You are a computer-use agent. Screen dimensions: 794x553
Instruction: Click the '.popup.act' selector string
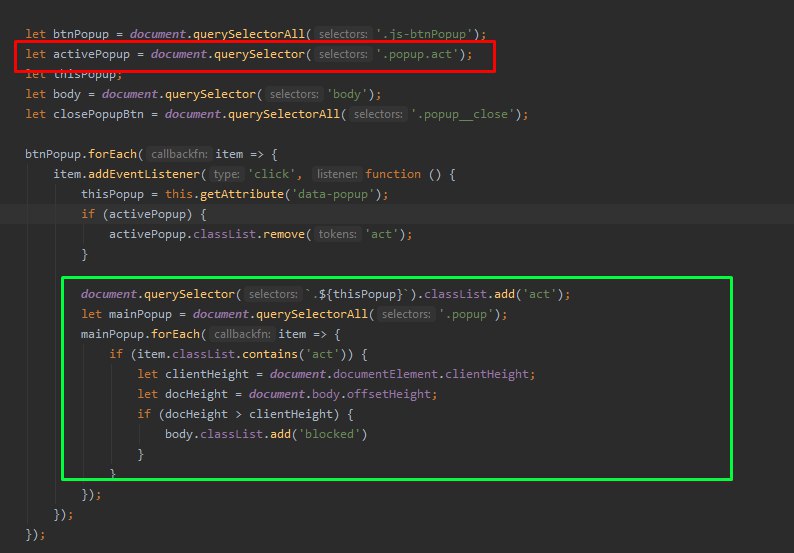[417, 54]
